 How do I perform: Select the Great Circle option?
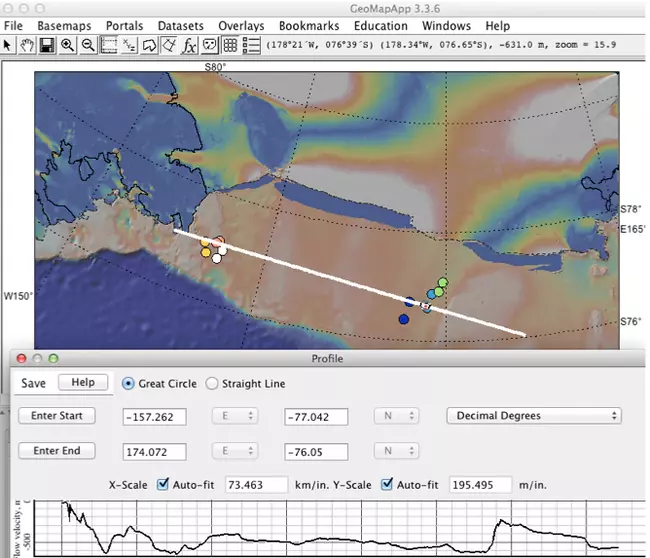[128, 383]
